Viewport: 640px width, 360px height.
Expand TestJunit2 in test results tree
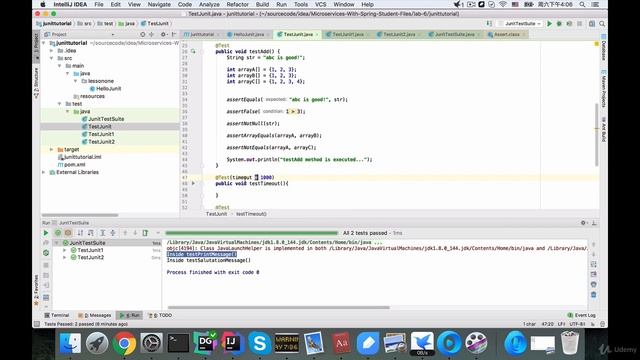(x=64, y=258)
